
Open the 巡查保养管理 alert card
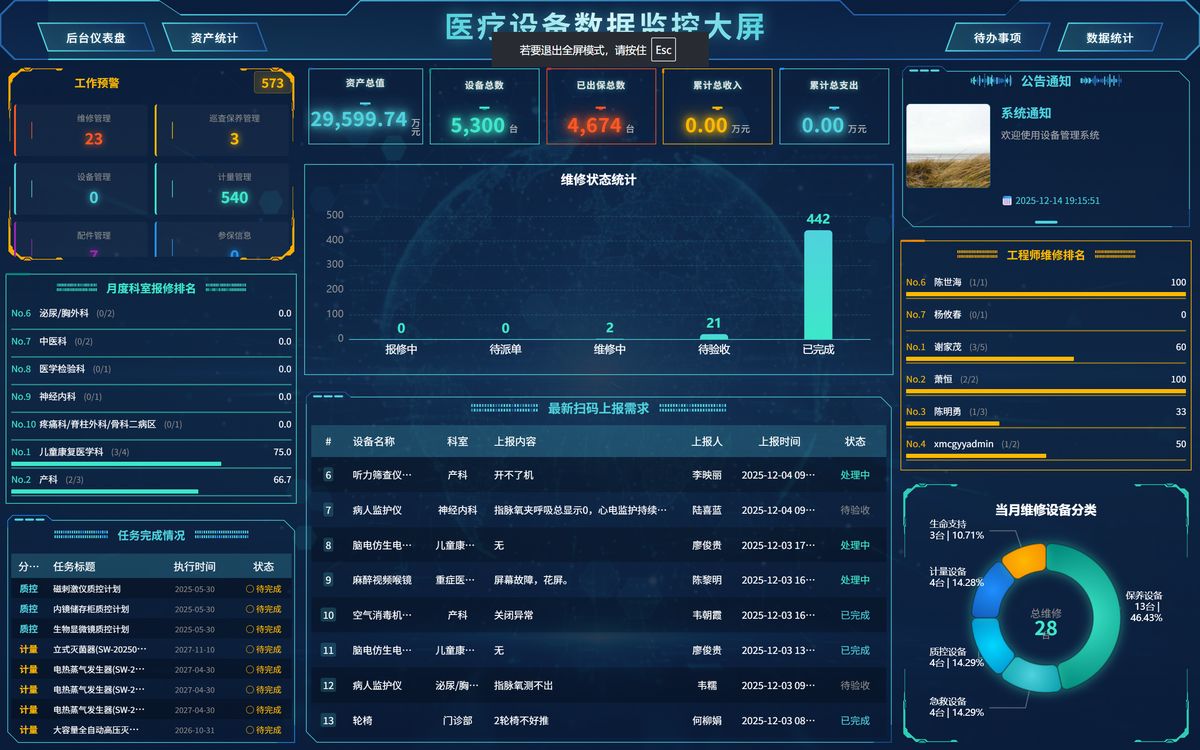(223, 130)
